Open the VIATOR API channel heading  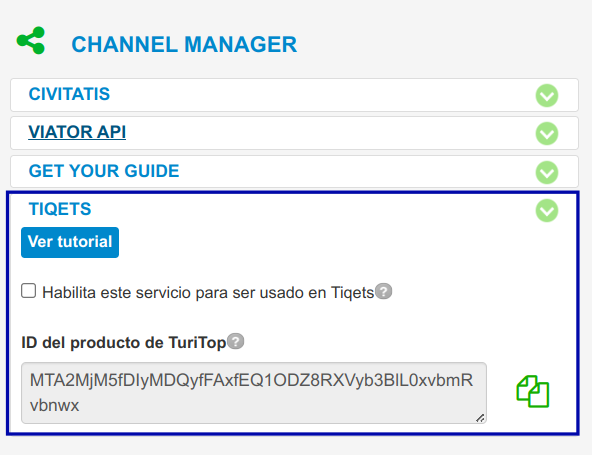click(77, 132)
